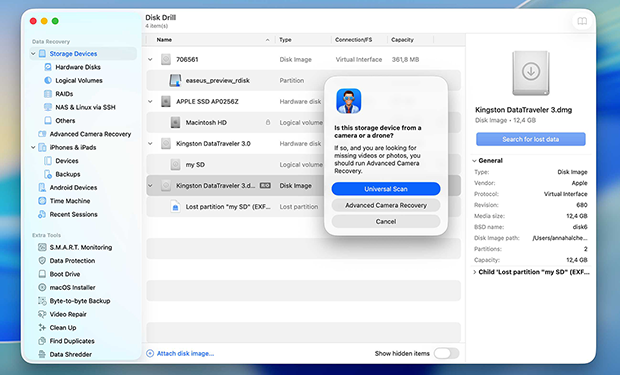
Task: Open Time Machine
Action: [70, 201]
